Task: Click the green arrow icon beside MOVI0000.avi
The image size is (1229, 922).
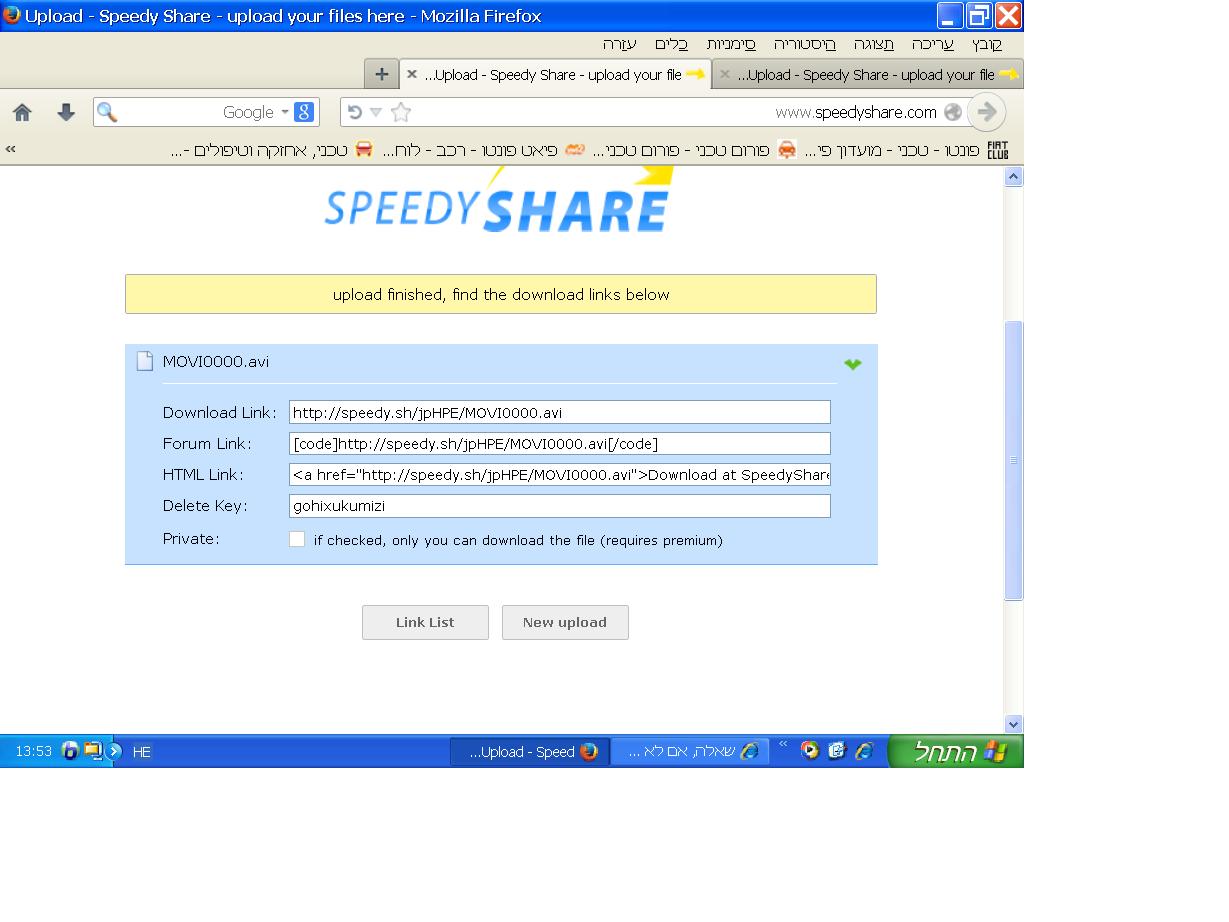Action: (852, 364)
